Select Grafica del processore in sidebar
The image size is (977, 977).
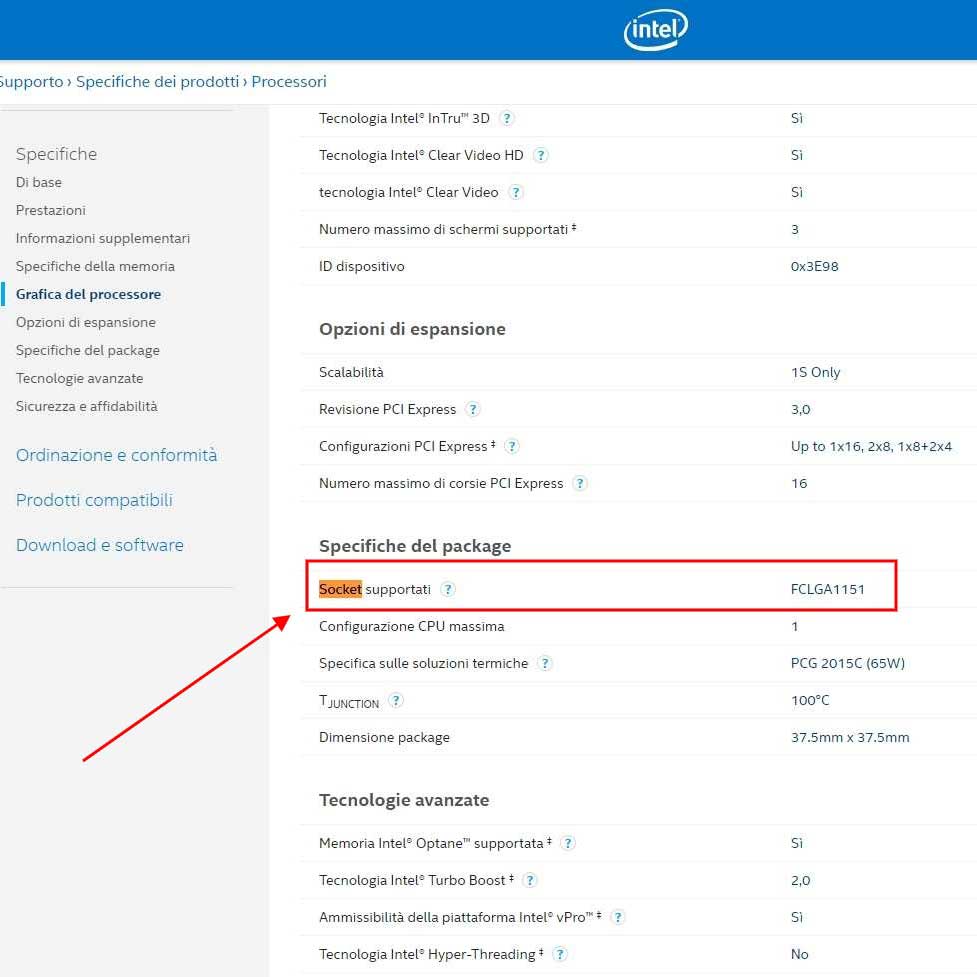88,295
